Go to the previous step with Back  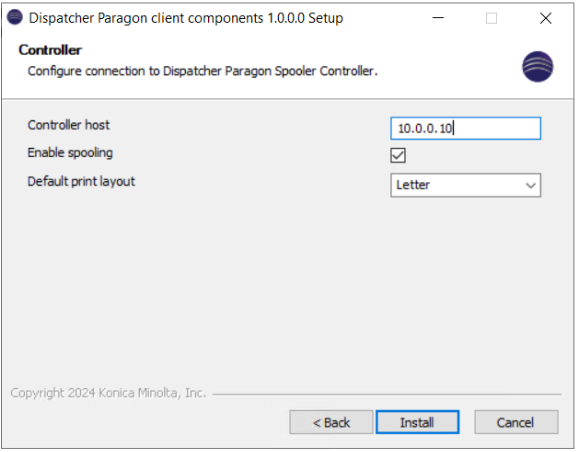[x=331, y=422]
